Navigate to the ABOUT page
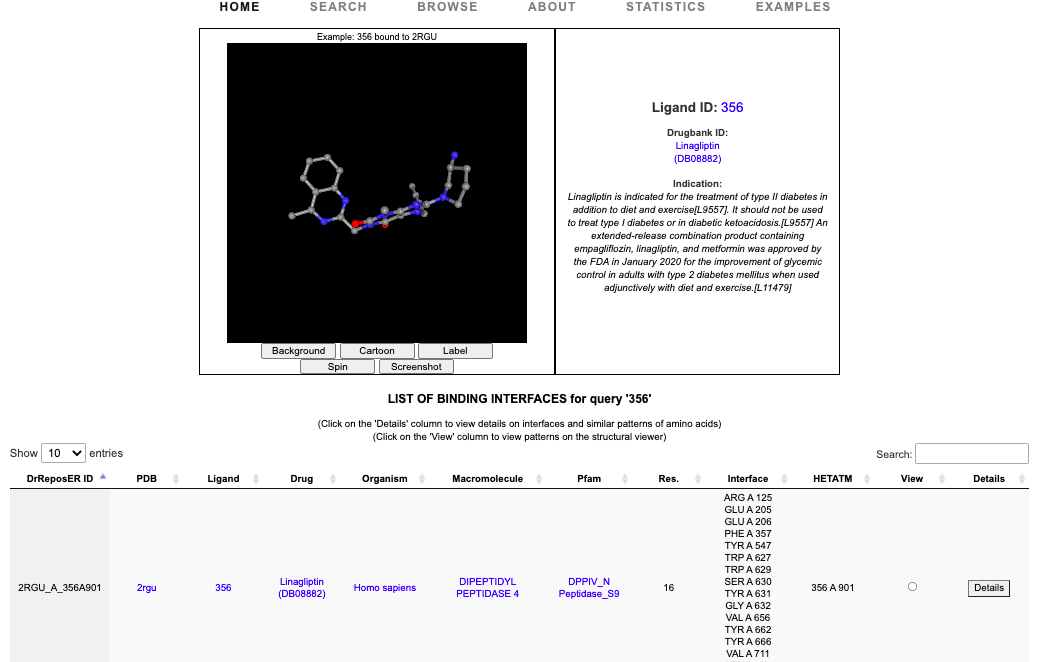The height and width of the screenshot is (662, 1046). coord(552,7)
